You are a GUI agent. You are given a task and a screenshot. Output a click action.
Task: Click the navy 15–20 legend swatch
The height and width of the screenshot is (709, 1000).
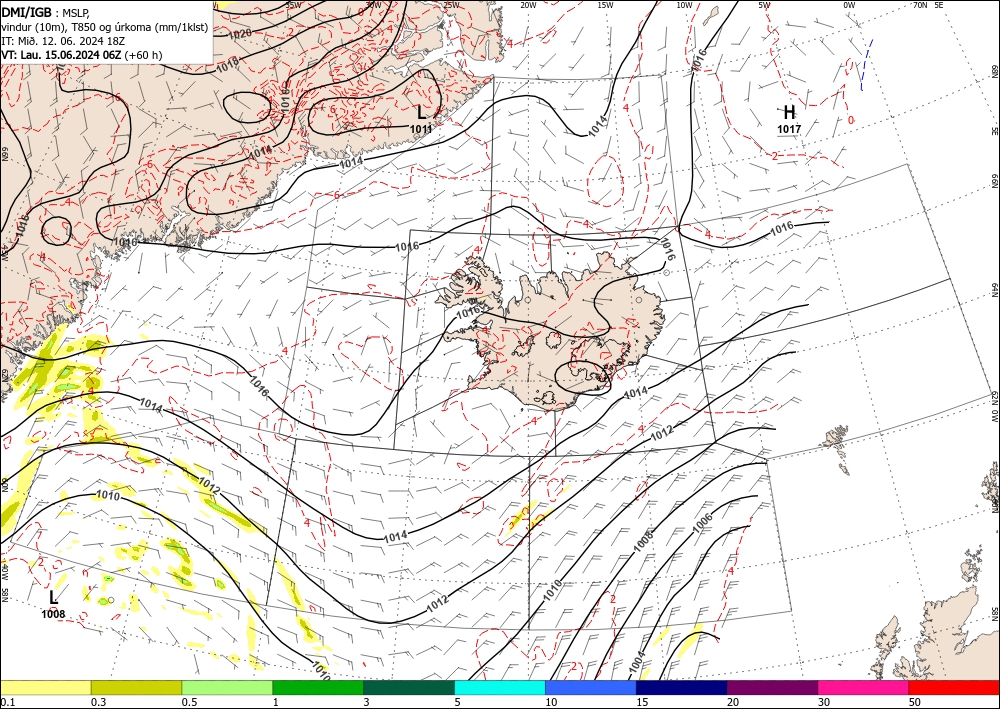point(682,687)
